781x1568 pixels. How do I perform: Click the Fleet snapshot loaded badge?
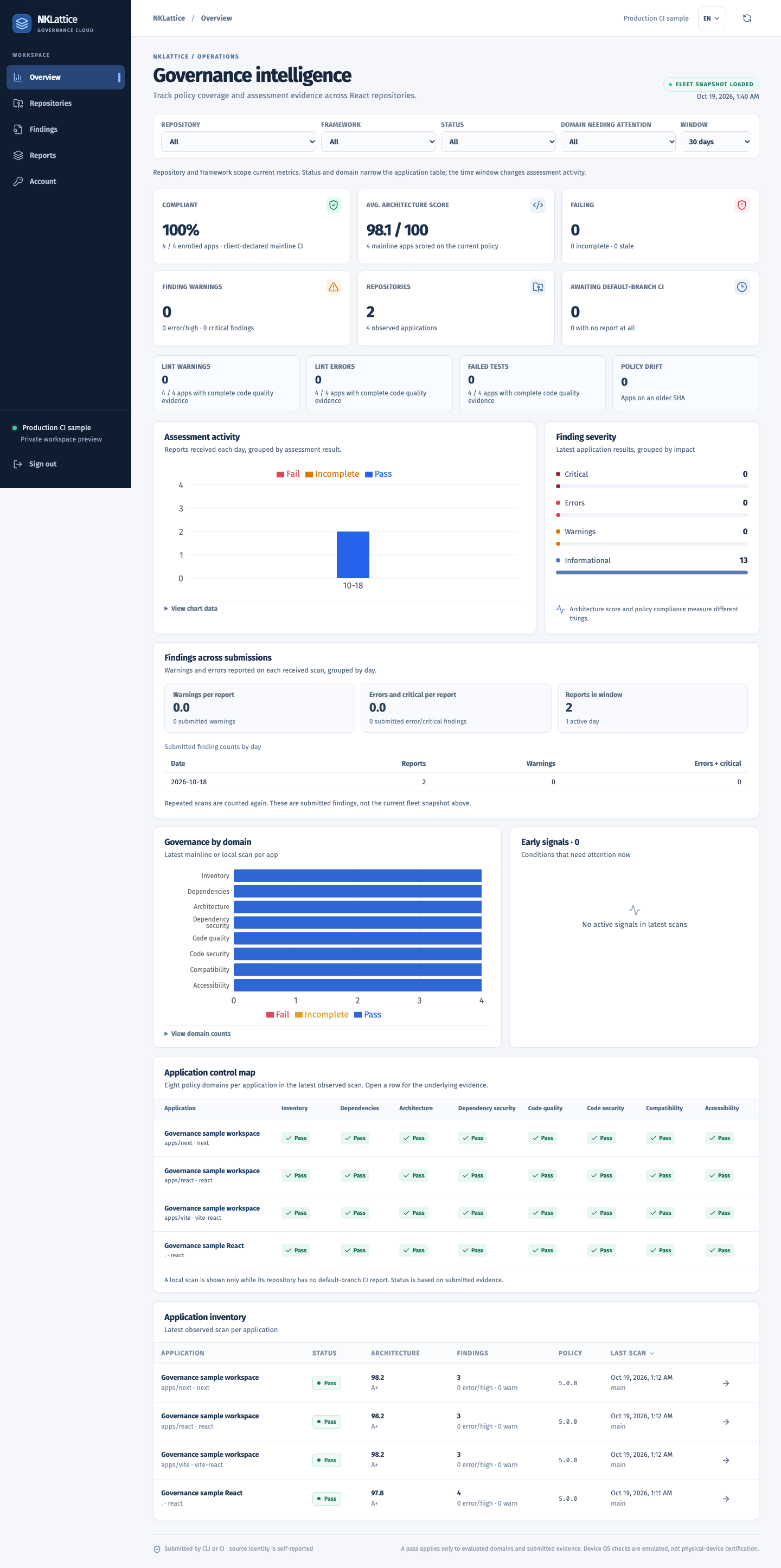point(711,85)
